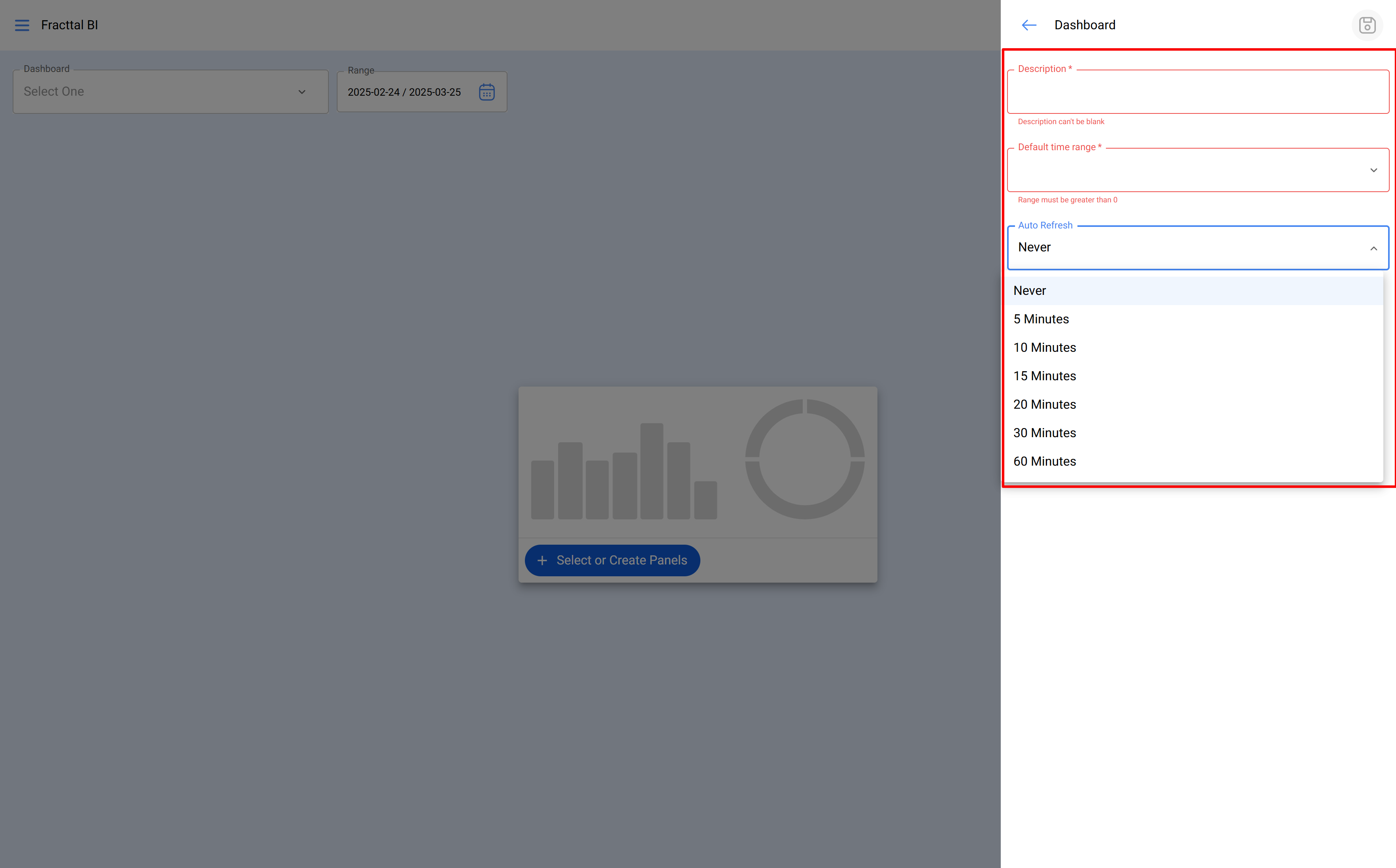Click the bar chart placeholder graphic

pyautogui.click(x=624, y=471)
